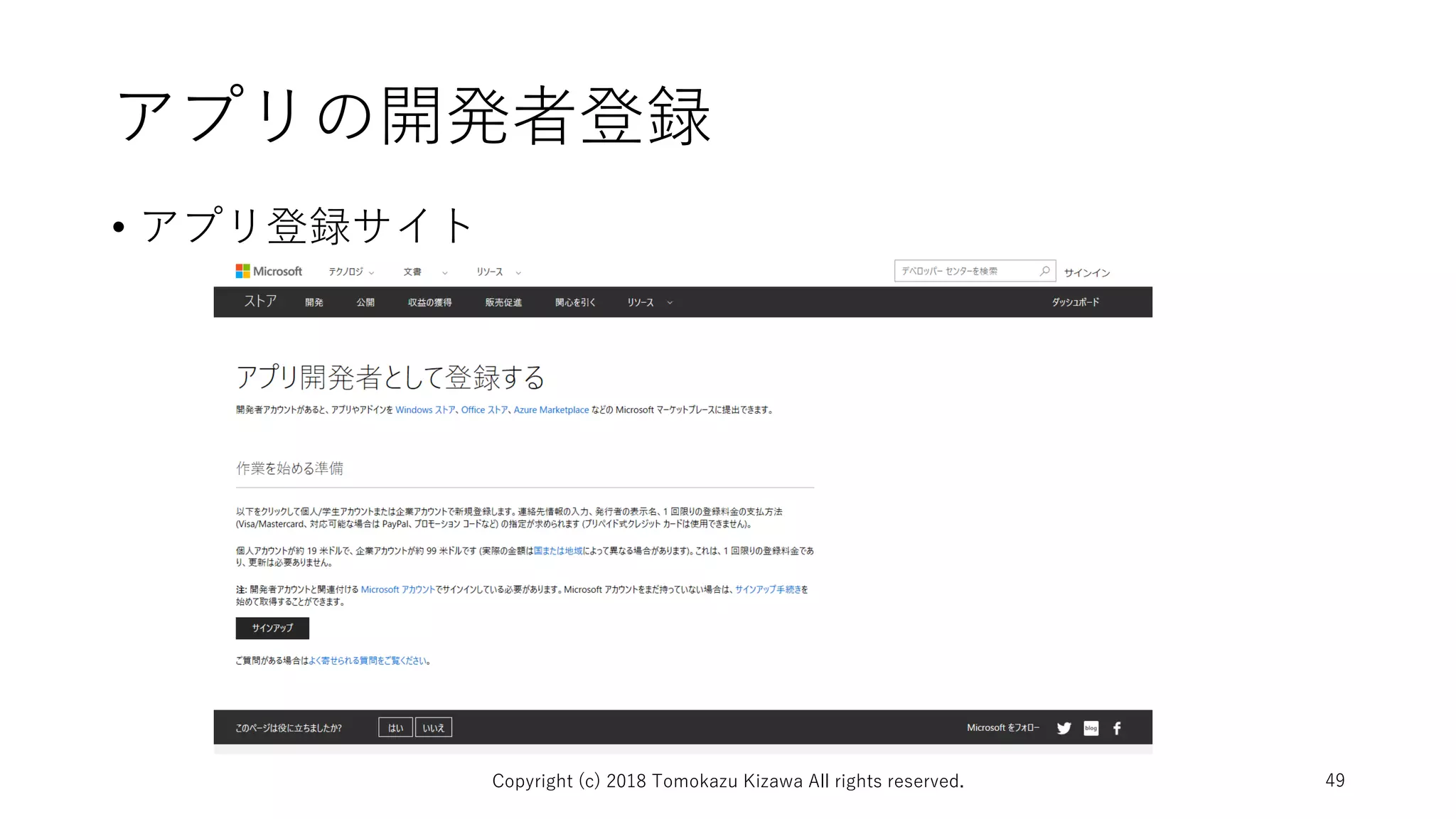Select the 開発 tab
Viewport: 1456px width, 819px height.
pos(314,302)
